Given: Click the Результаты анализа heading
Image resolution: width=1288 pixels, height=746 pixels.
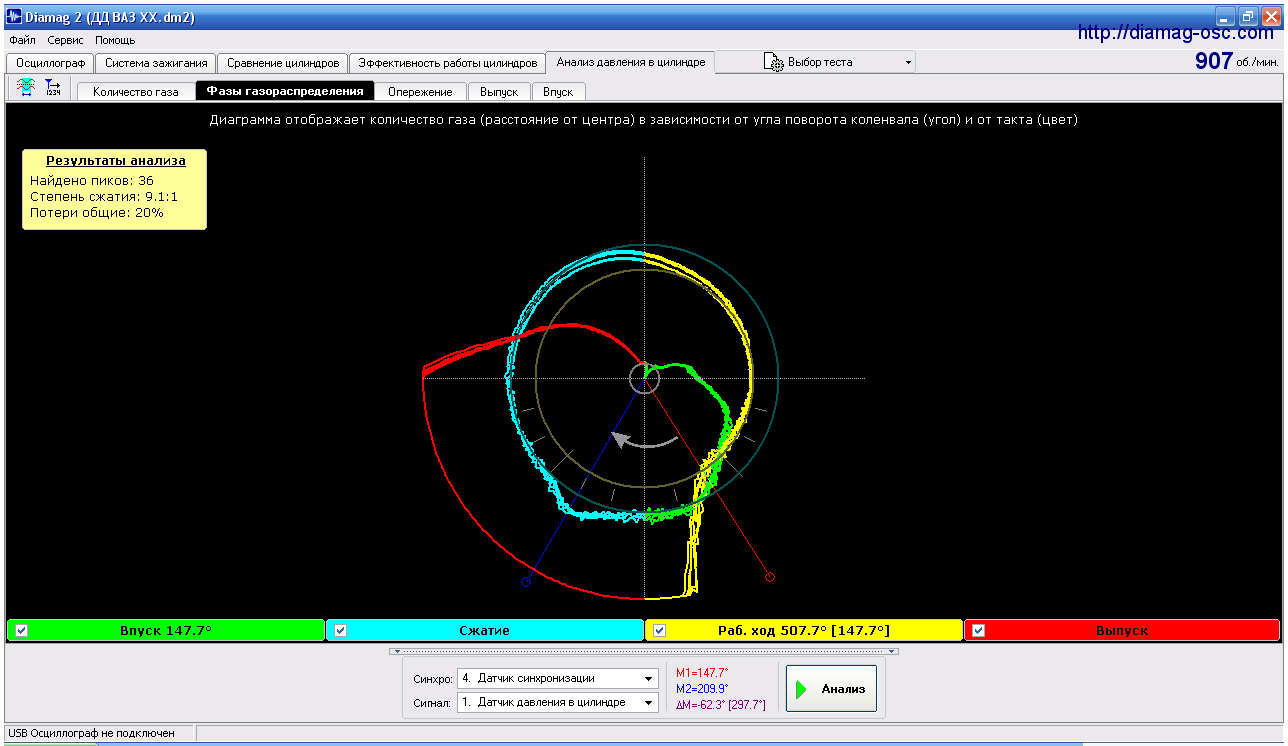Looking at the screenshot, I should click(115, 160).
